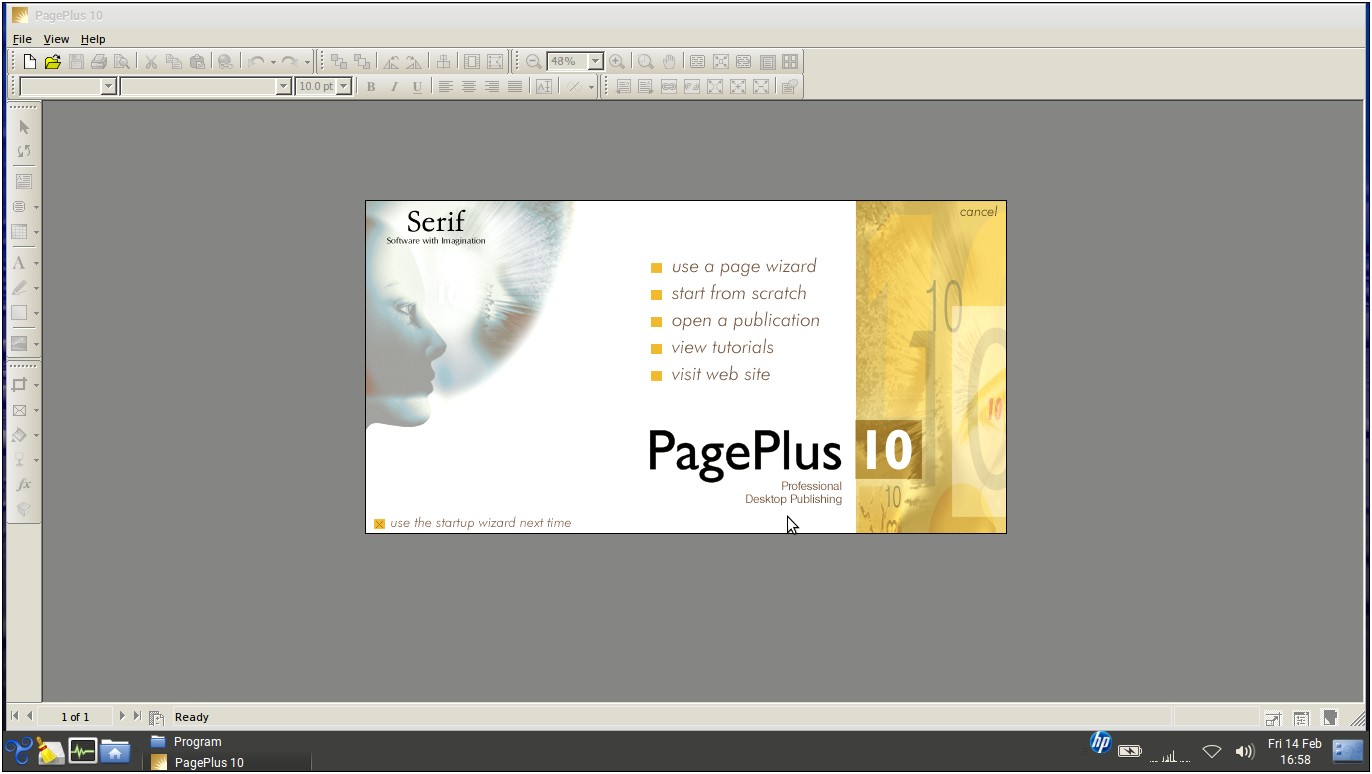Image resolution: width=1372 pixels, height=774 pixels.
Task: Click the volume speaker tray icon
Action: point(1245,751)
